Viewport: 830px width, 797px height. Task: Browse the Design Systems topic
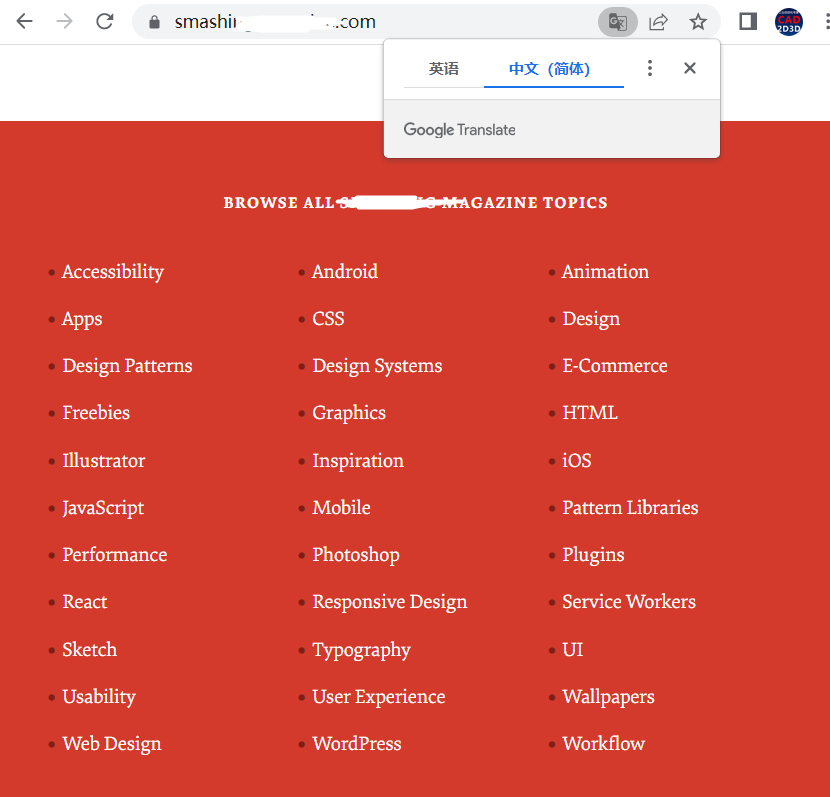point(377,367)
